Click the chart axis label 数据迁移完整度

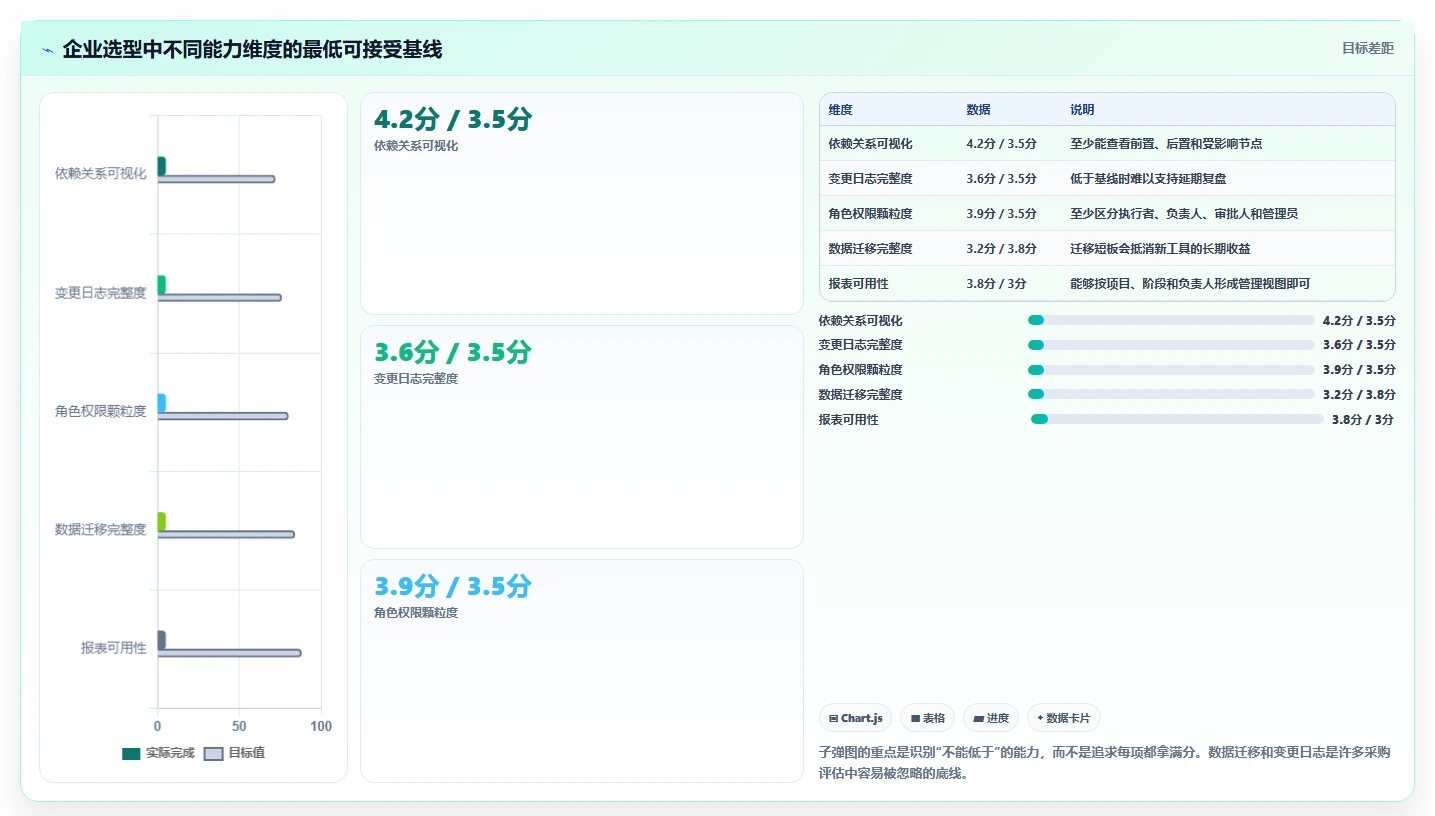tap(100, 529)
